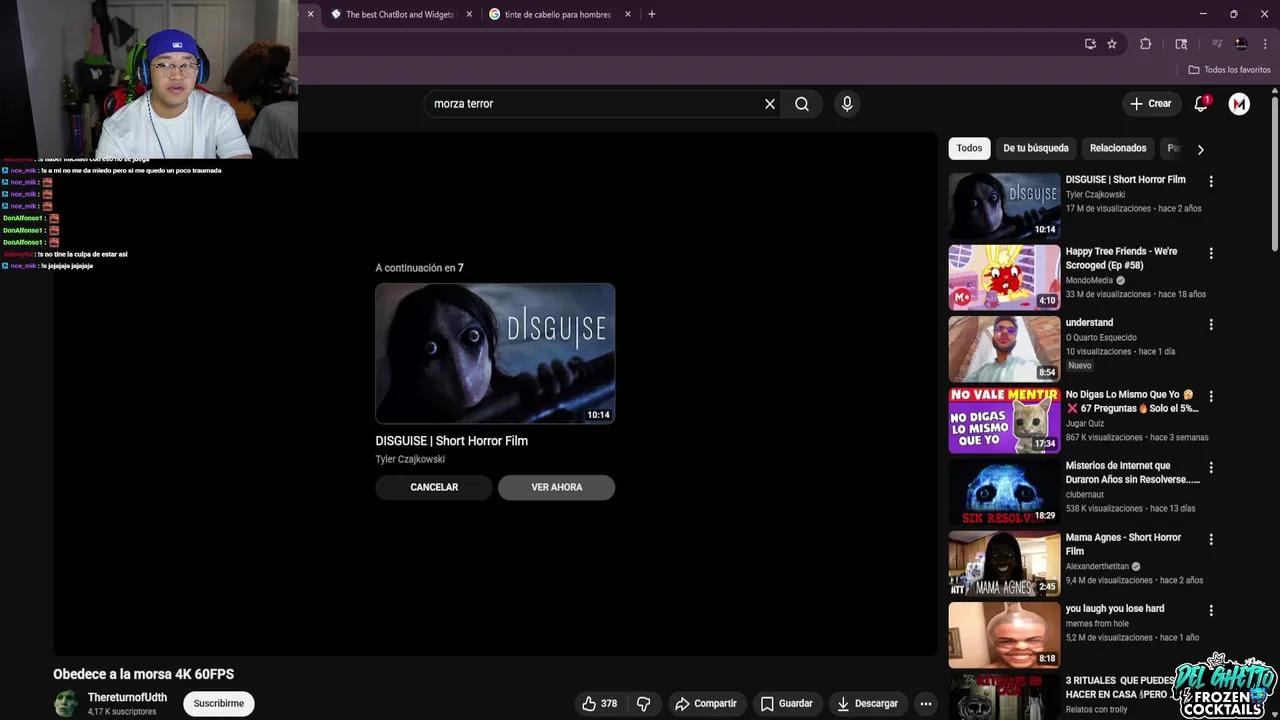Open the up-next DISGUISE thumbnail in the player

pos(495,354)
